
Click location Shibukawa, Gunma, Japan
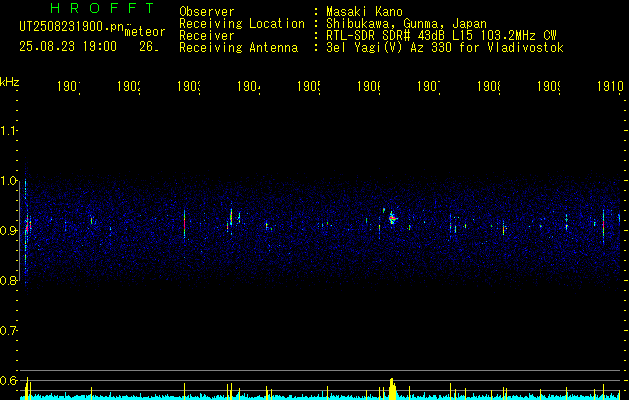(x=406, y=24)
